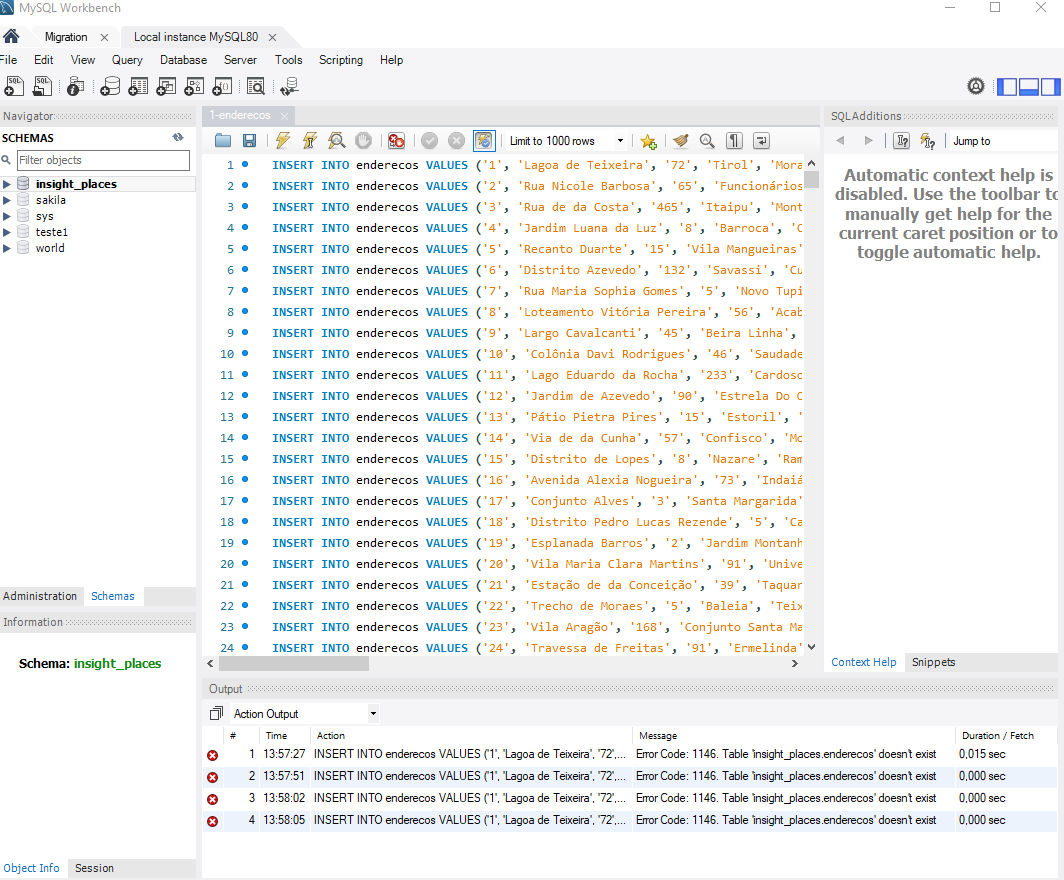1064x880 pixels.
Task: Commit the current transaction
Action: pos(430,140)
